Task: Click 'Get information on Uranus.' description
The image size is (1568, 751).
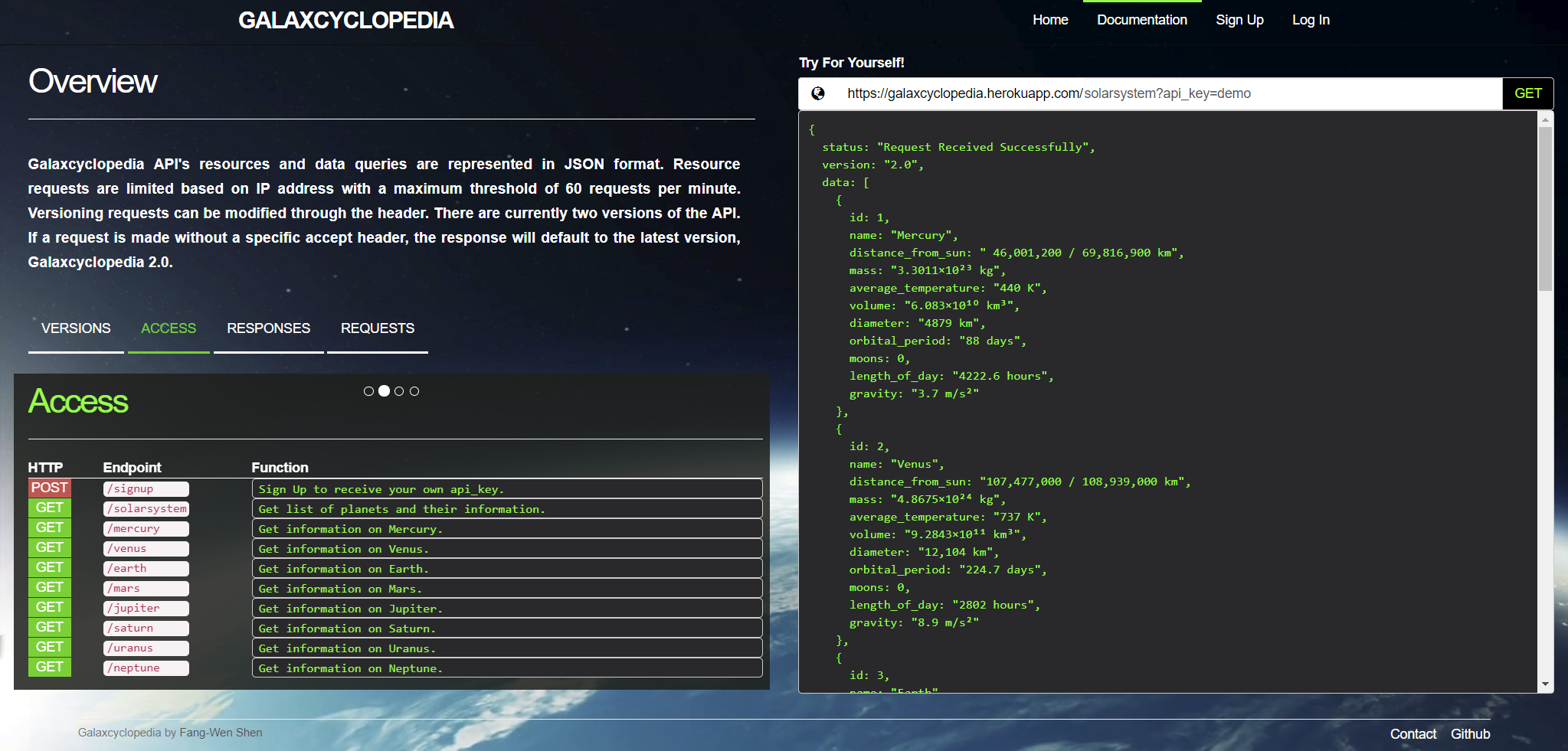Action: click(507, 648)
